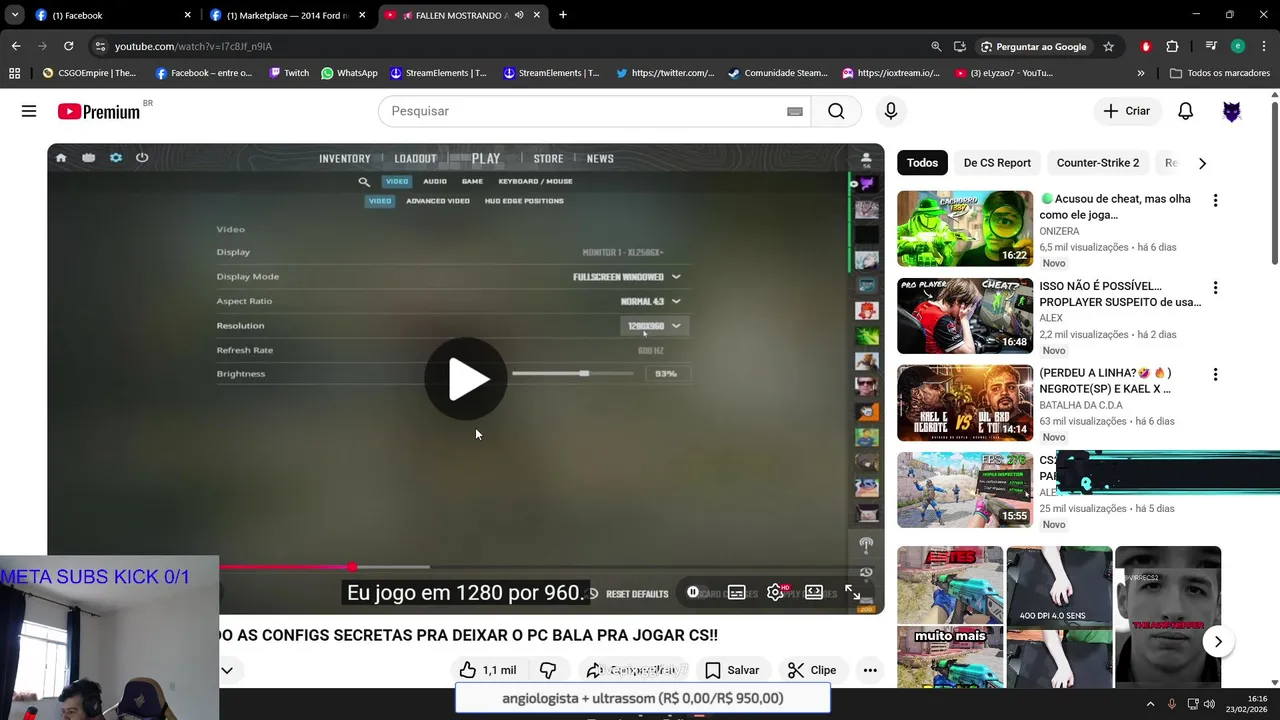The image size is (1280, 720).
Task: Select the Todos filter chip
Action: (922, 163)
